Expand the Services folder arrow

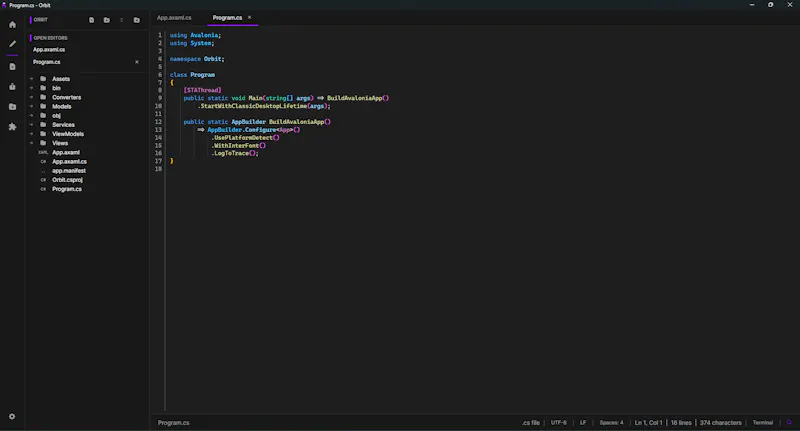click(x=31, y=124)
